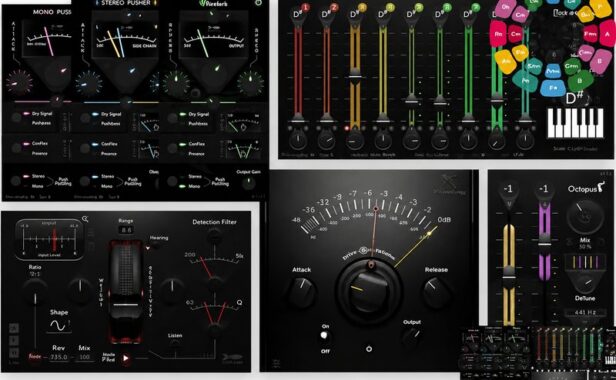The image size is (616, 380).
Task: Click the top small square button left of Shape
Action: click(x=13, y=329)
